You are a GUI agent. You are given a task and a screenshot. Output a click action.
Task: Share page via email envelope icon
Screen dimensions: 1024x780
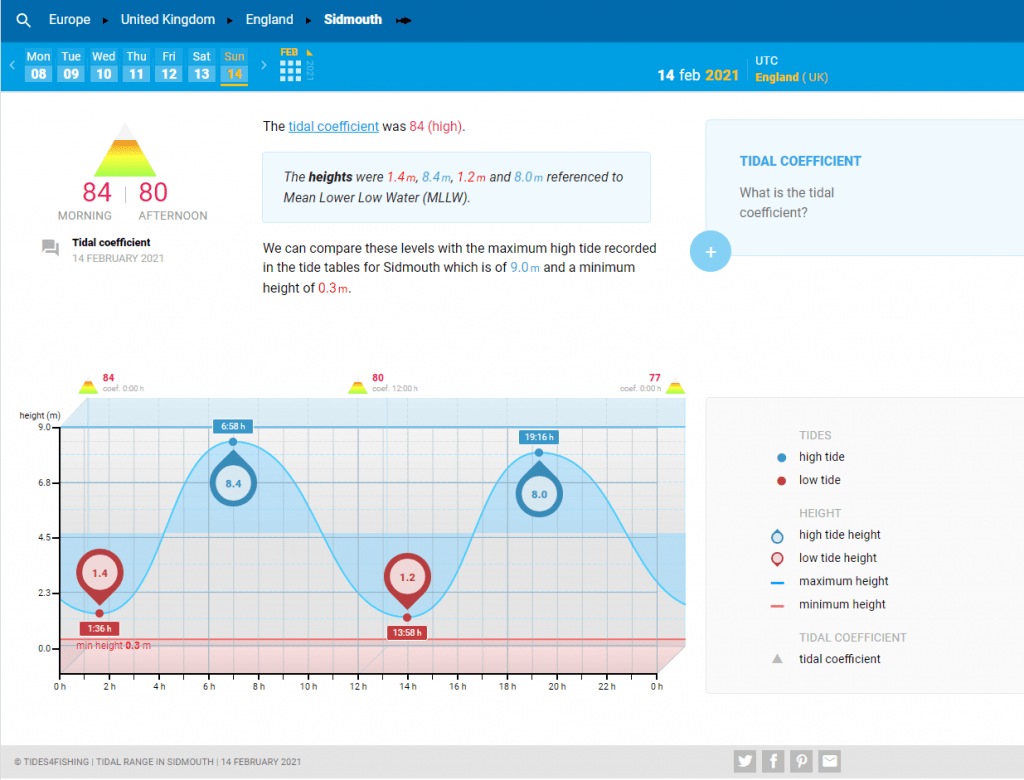click(x=830, y=762)
